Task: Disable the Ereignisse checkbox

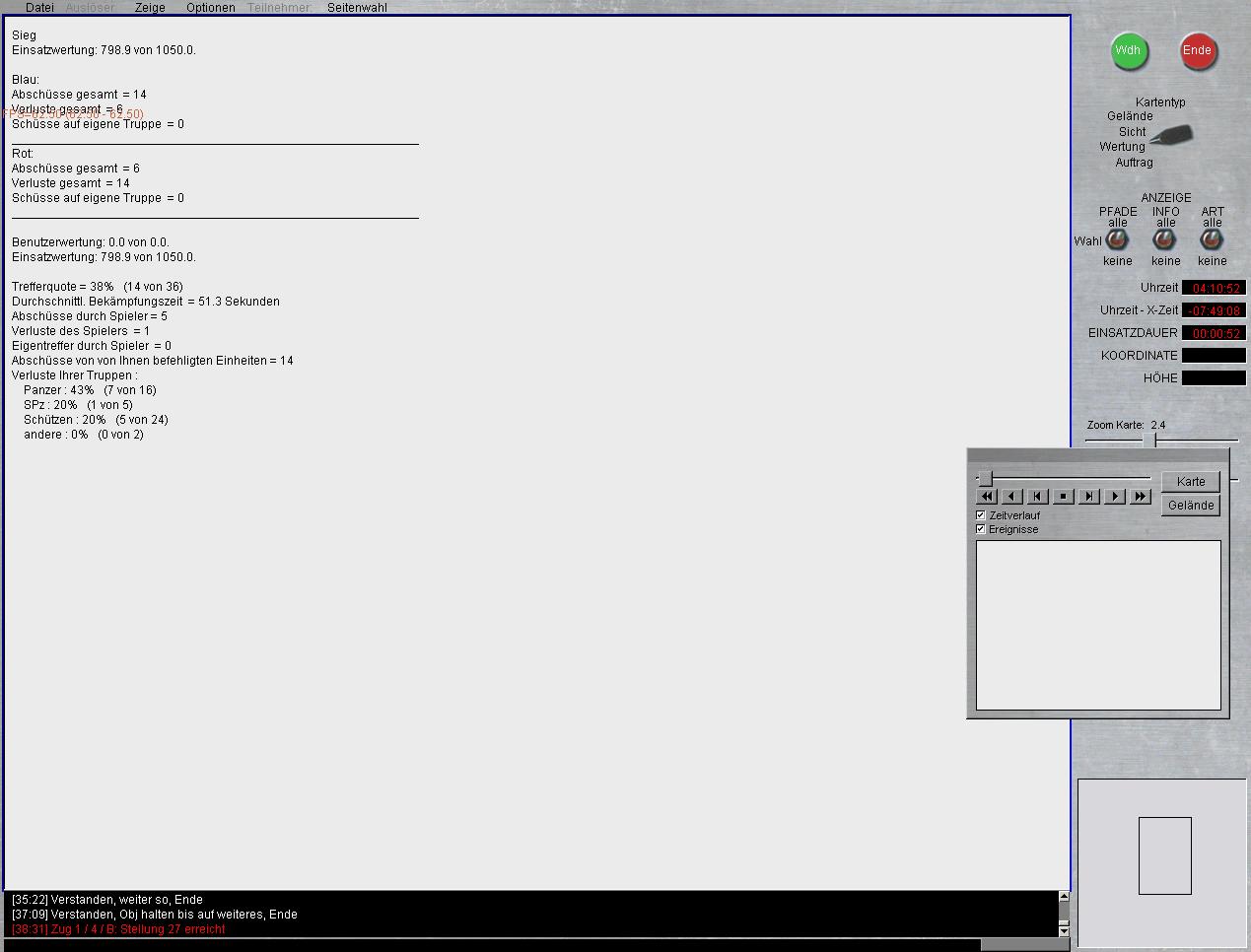Action: [981, 529]
